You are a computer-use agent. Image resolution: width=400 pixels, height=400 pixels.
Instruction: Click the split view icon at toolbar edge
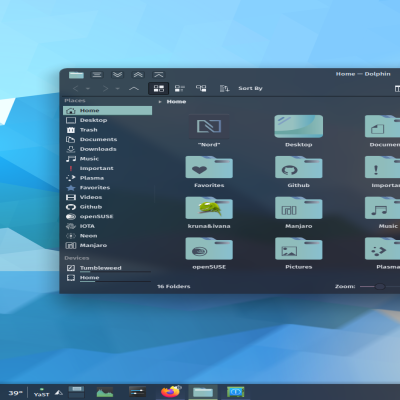tap(397, 88)
